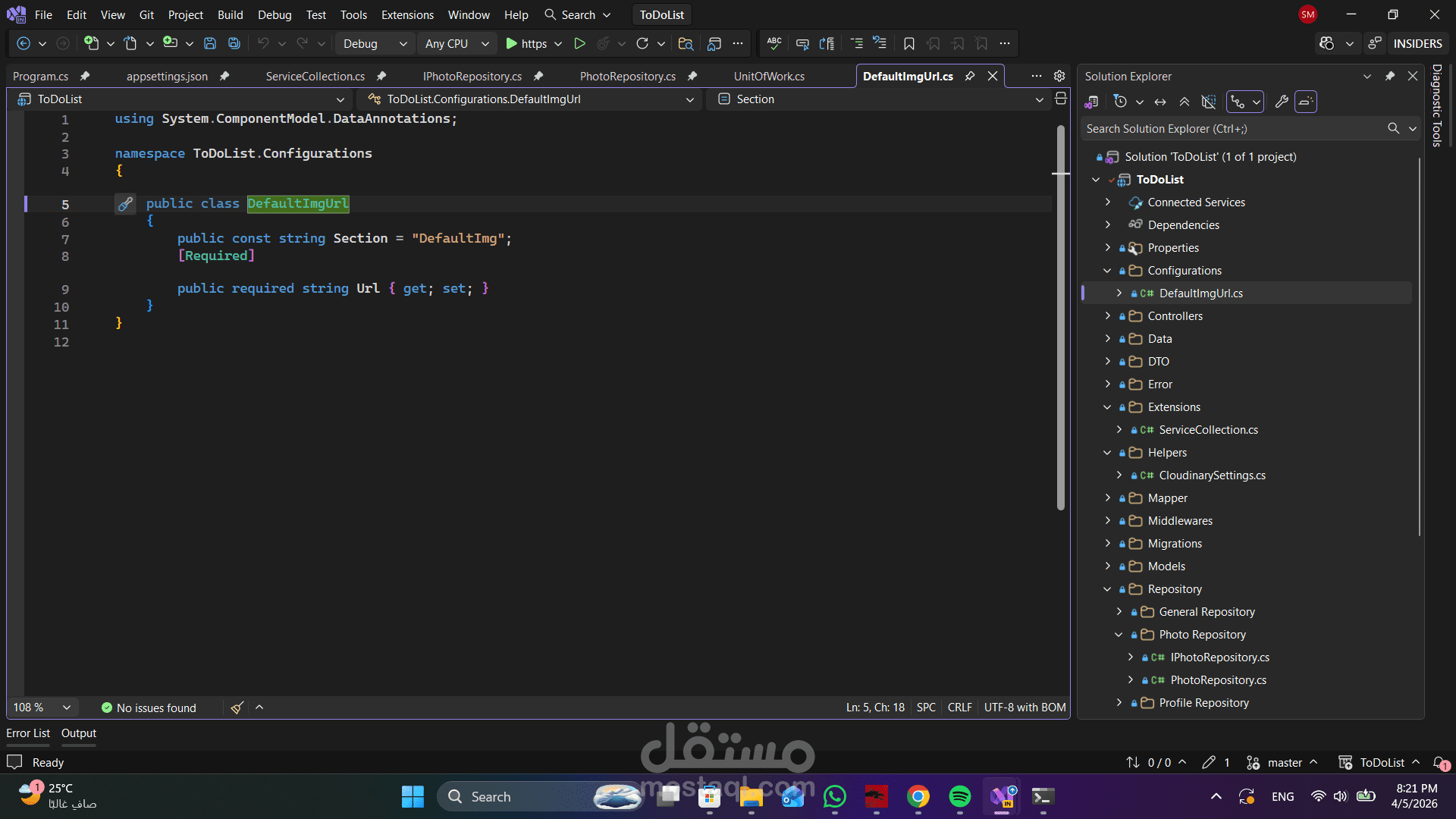Open Solution Explorer properties wrench icon

coord(1282,102)
